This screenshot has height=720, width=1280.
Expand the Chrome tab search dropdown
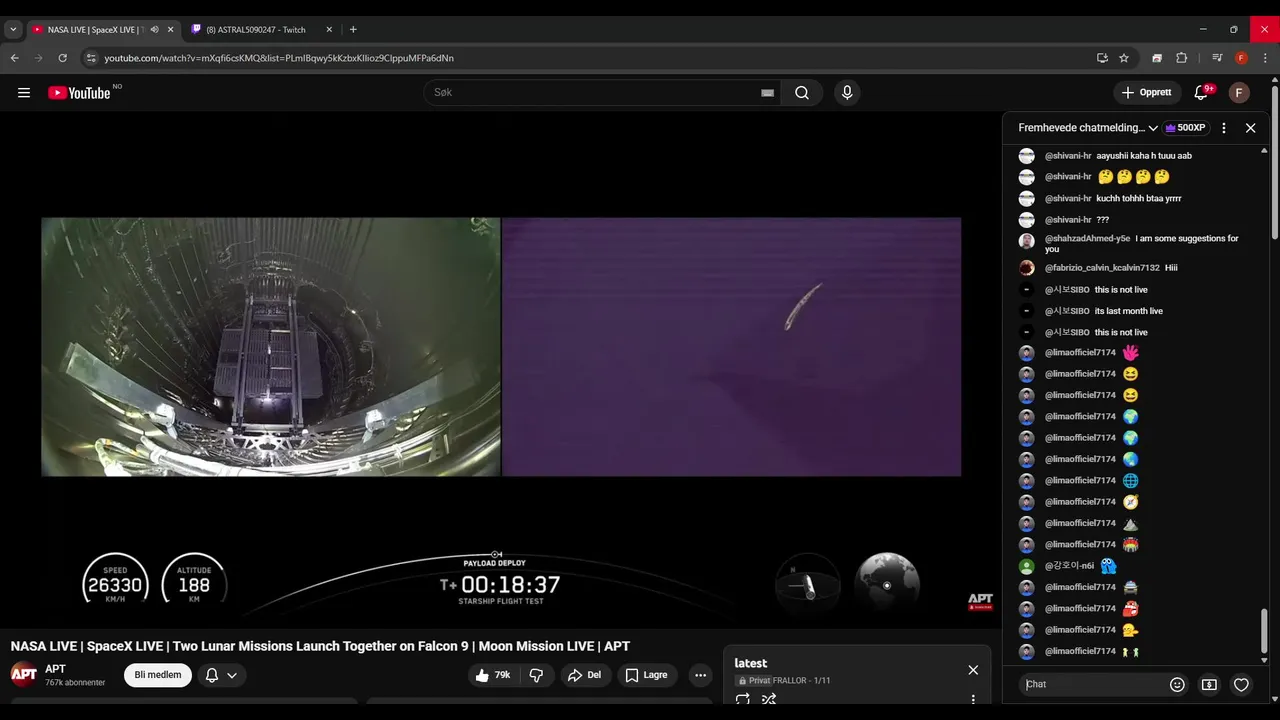point(13,30)
